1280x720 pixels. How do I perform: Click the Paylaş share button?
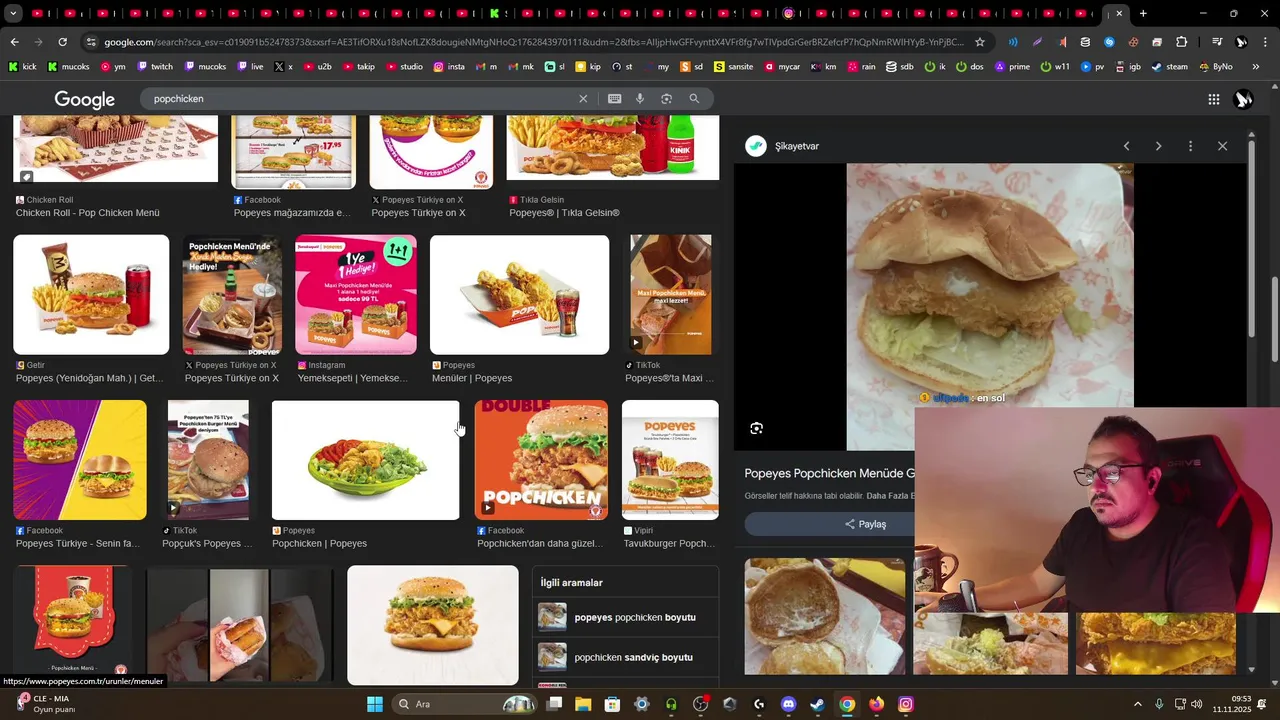click(866, 524)
